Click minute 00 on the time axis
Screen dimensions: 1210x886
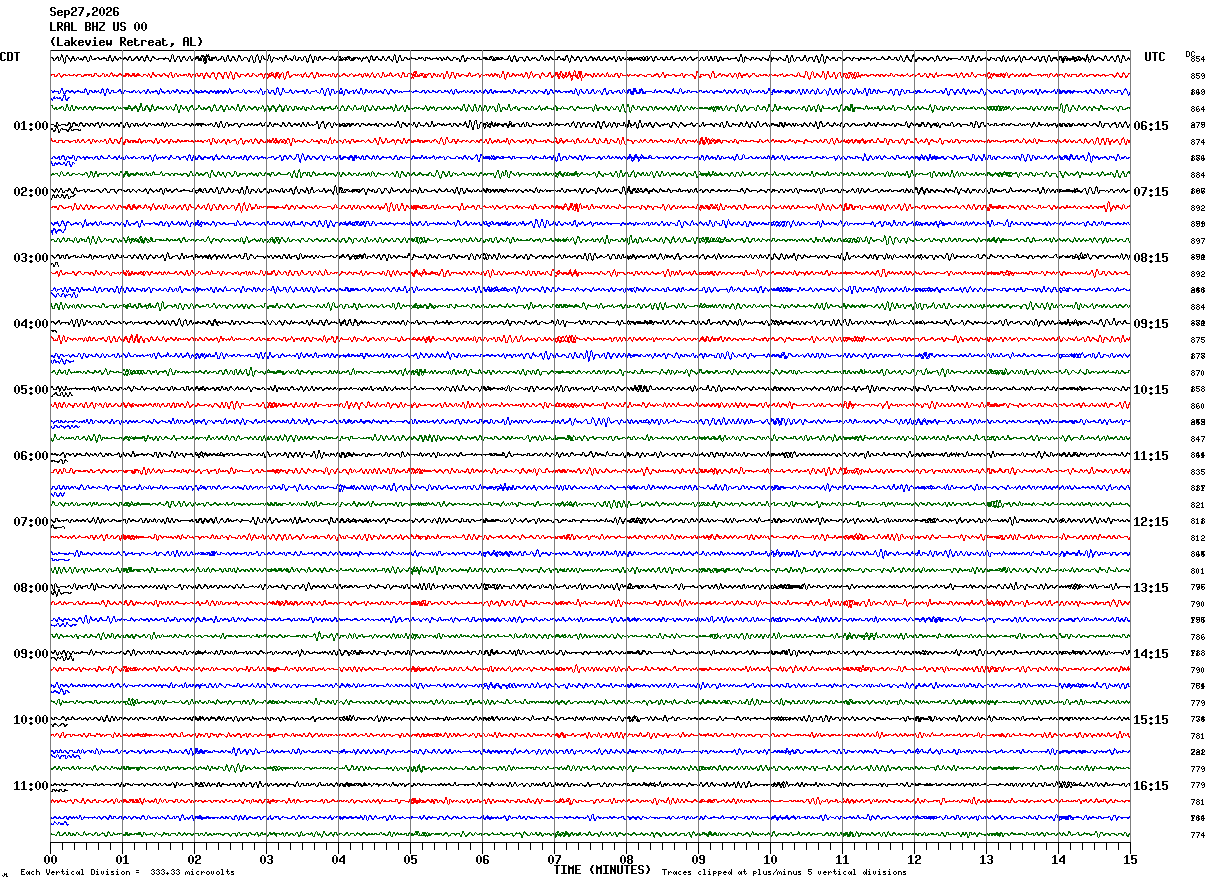pos(50,859)
